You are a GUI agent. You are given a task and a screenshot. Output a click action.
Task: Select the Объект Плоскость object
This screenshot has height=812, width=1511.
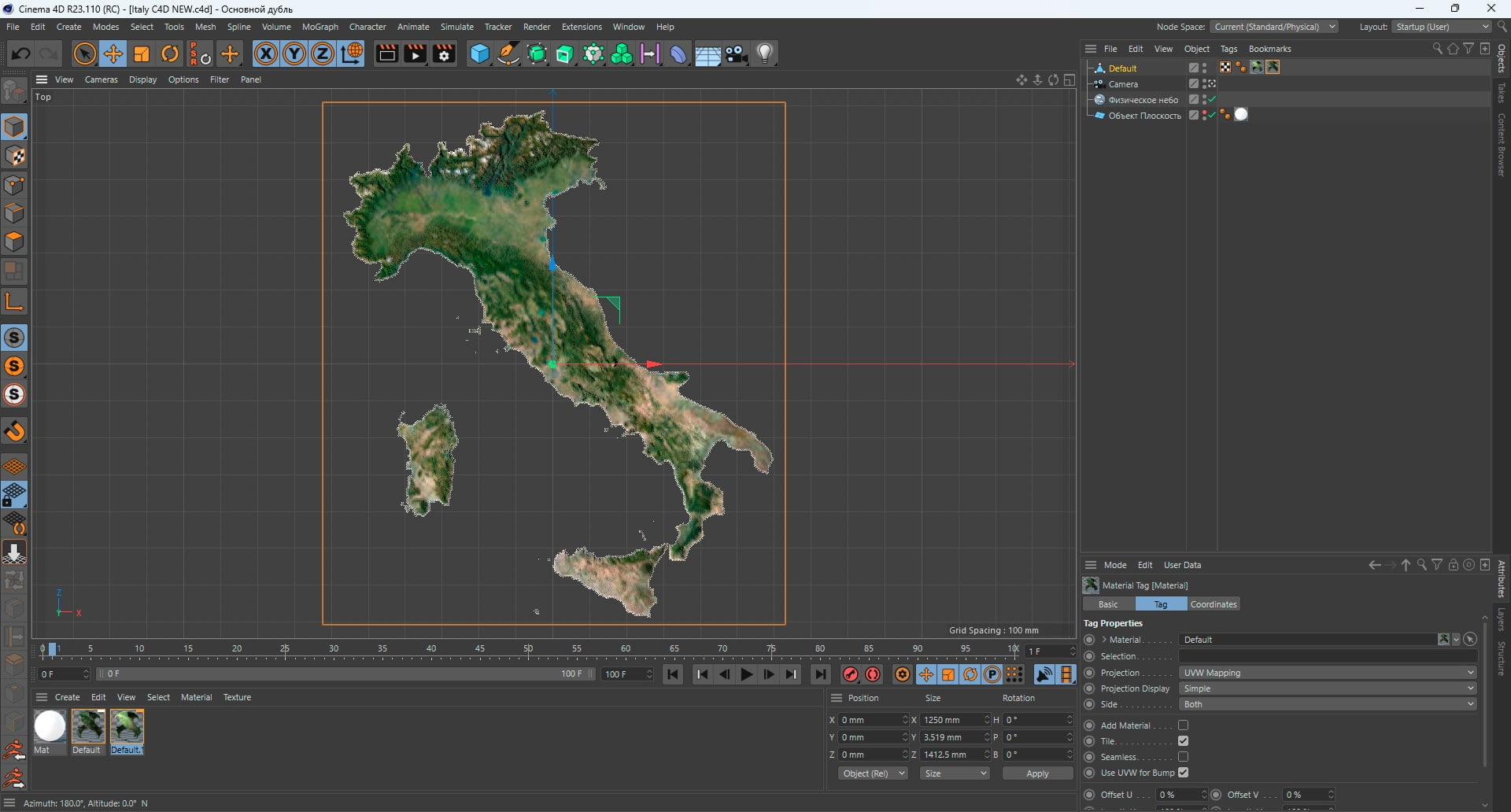[x=1144, y=116]
